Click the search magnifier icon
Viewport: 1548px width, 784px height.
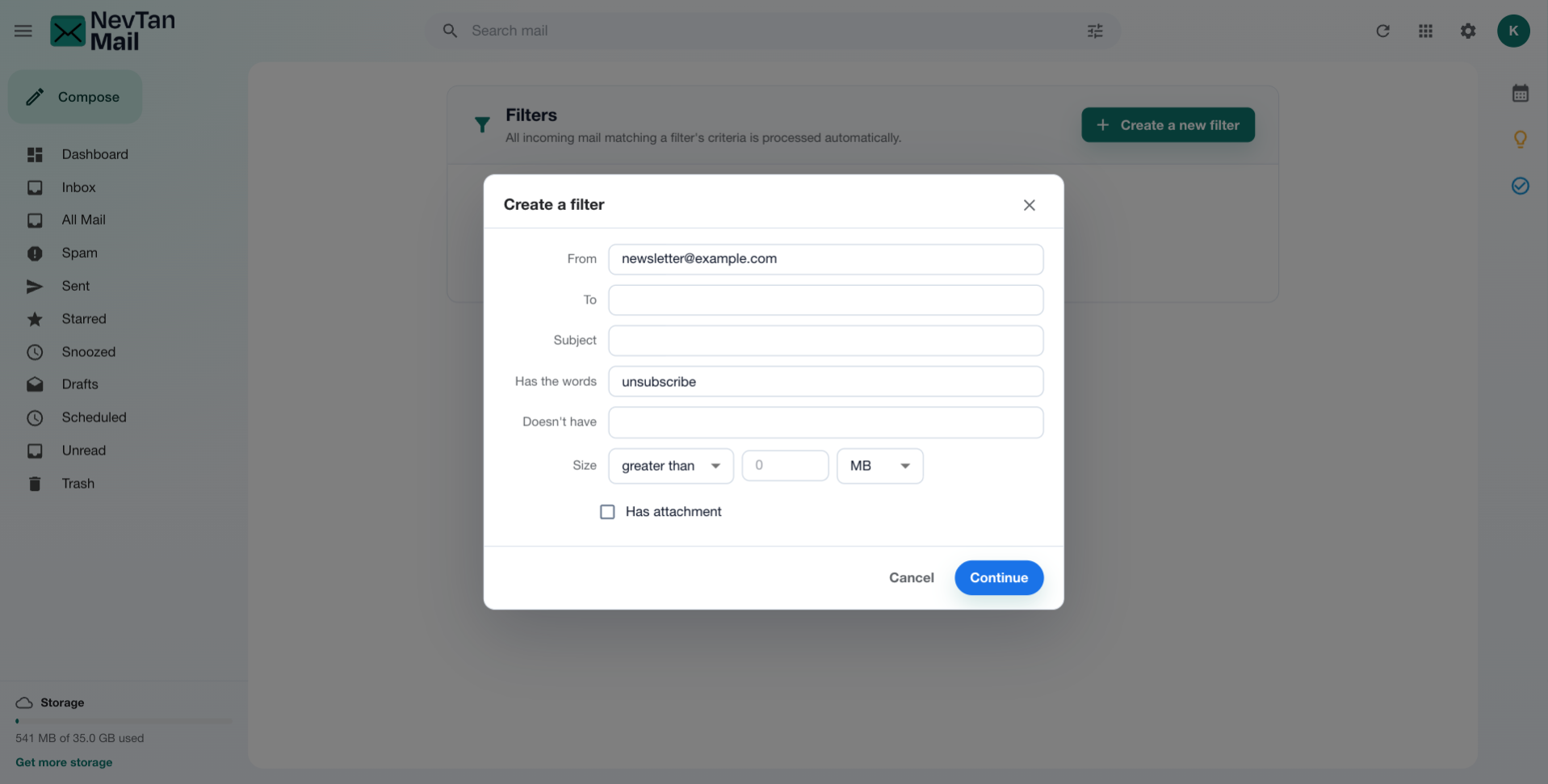[x=450, y=31]
